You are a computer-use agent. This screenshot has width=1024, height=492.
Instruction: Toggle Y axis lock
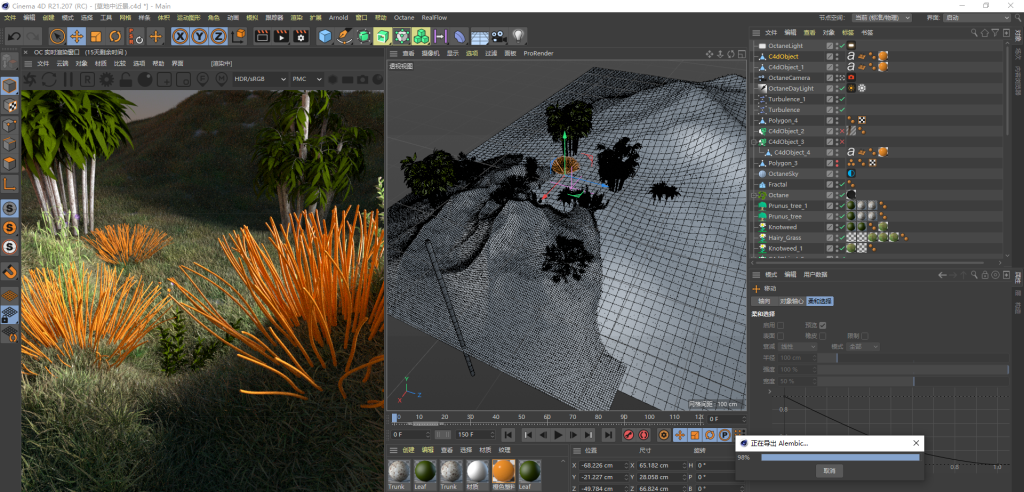[x=199, y=37]
